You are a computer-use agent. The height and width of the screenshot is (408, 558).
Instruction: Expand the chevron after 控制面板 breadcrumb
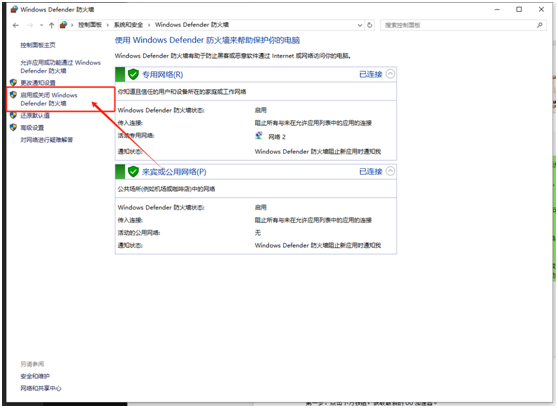pos(108,25)
